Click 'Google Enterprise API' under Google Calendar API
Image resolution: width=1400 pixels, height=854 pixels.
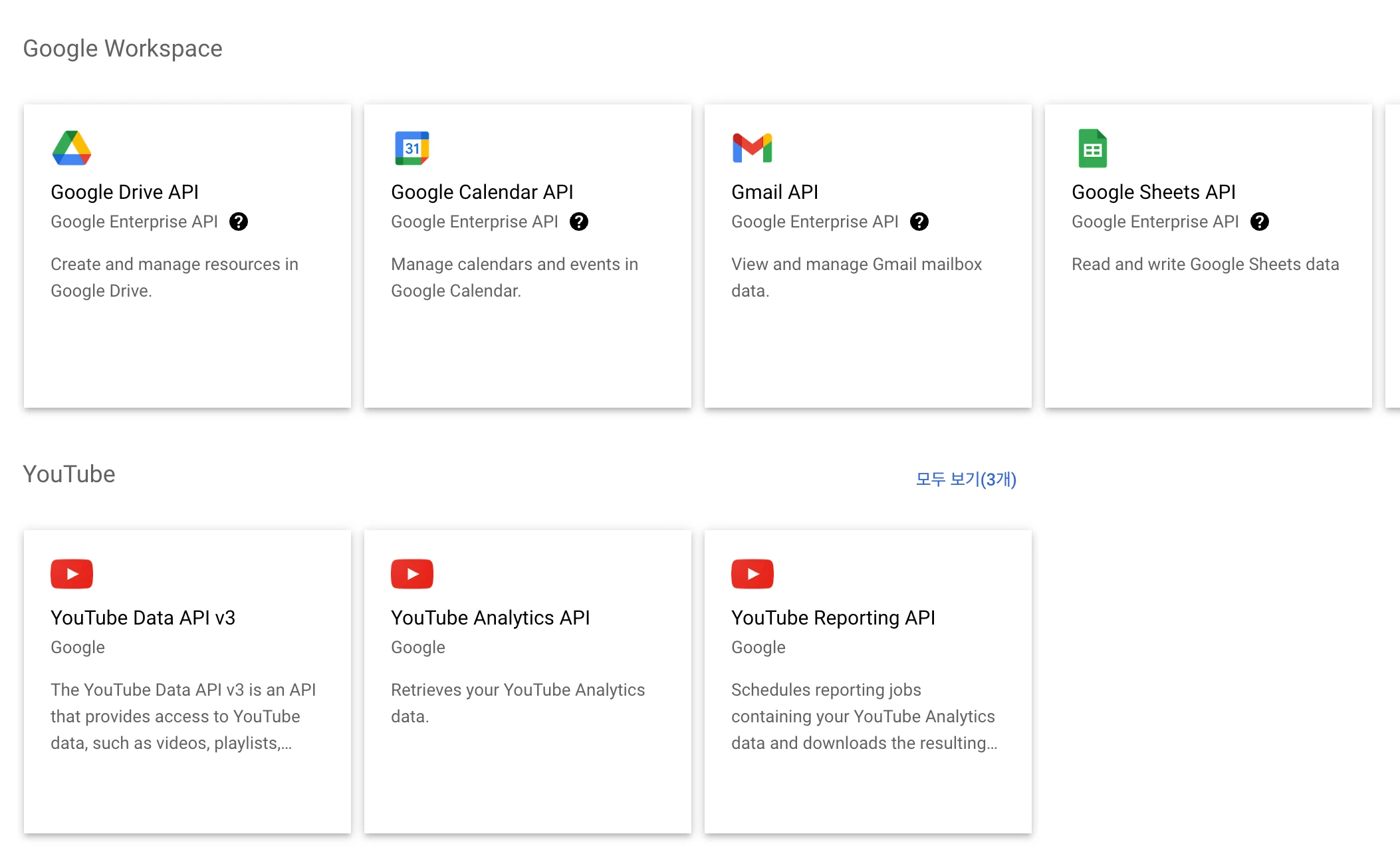(x=475, y=221)
